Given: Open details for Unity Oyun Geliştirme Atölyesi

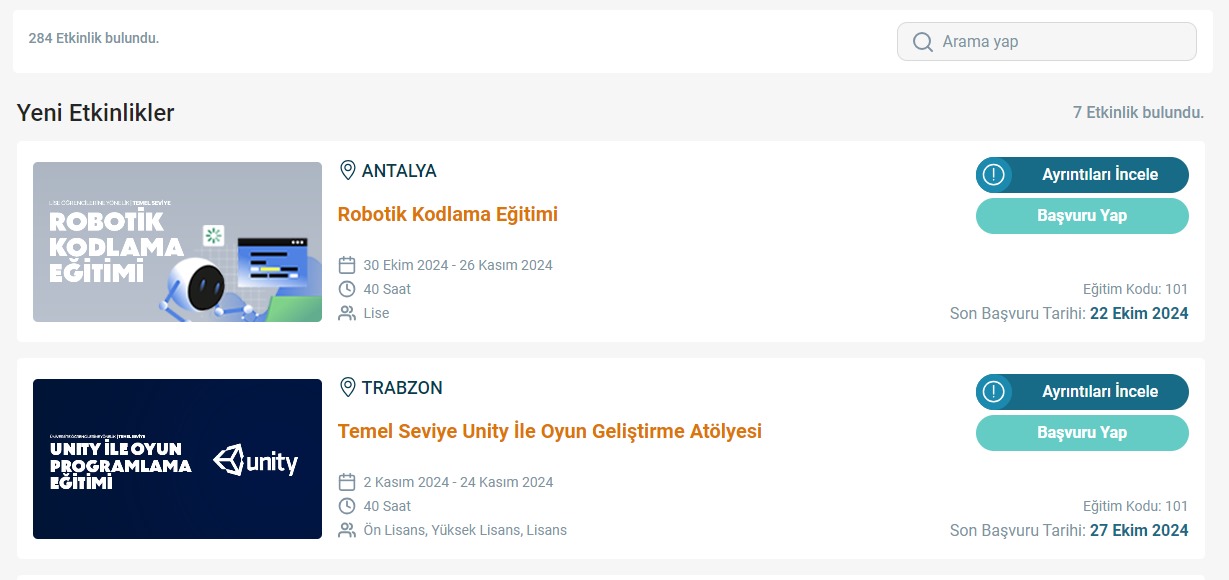Looking at the screenshot, I should pyautogui.click(x=1082, y=392).
